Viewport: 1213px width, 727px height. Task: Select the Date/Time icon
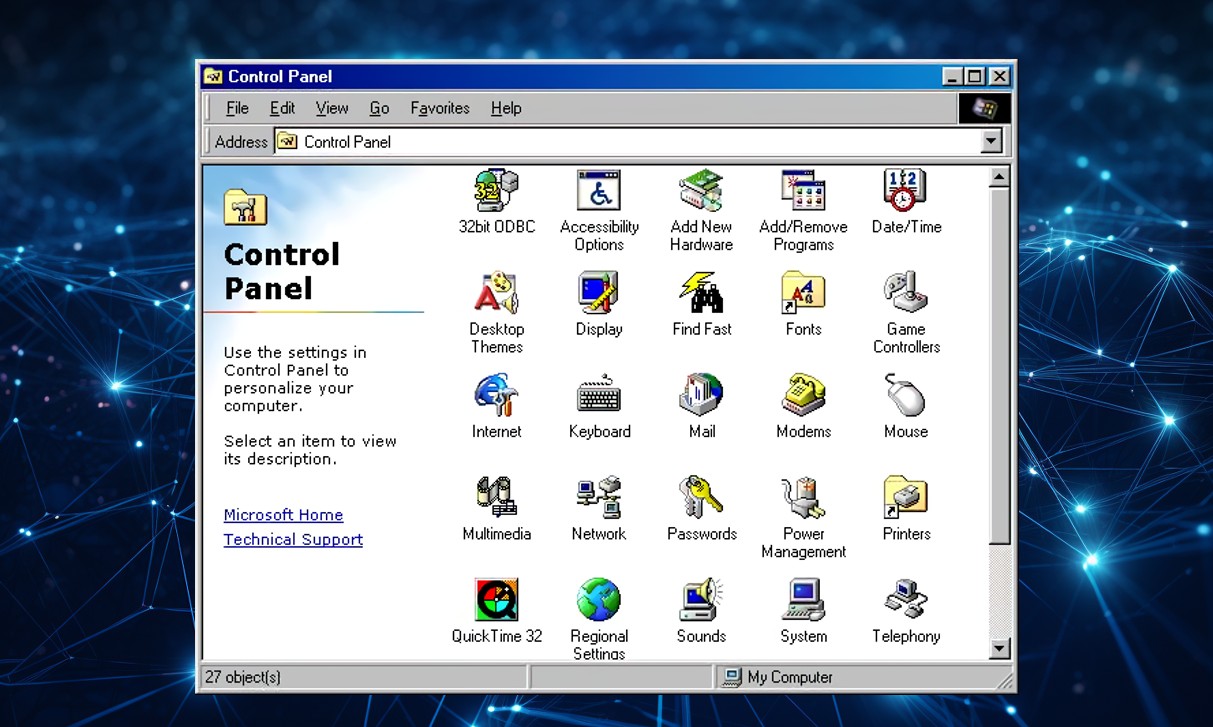click(x=905, y=190)
